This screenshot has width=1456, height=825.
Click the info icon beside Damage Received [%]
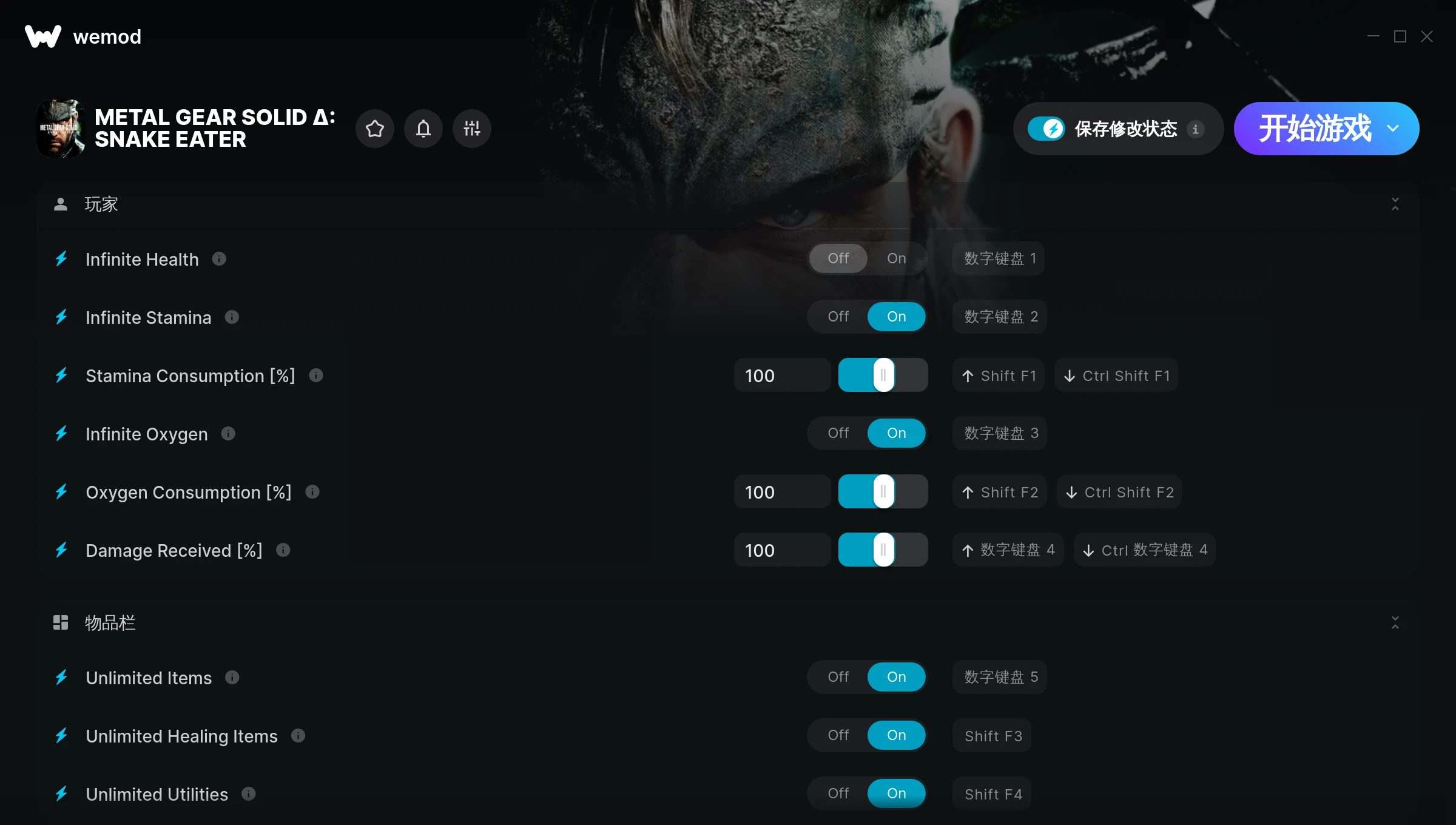point(283,550)
